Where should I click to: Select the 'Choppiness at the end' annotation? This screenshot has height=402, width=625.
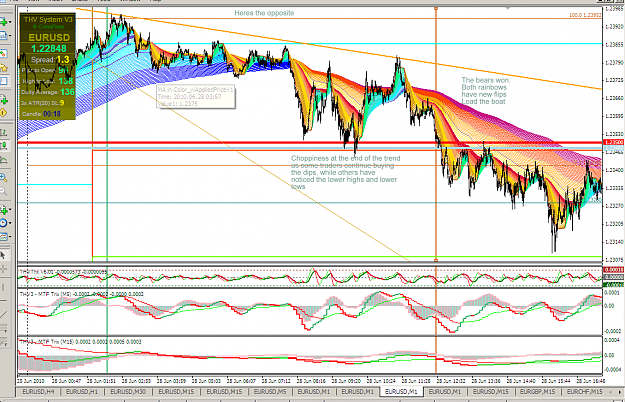[x=345, y=158]
